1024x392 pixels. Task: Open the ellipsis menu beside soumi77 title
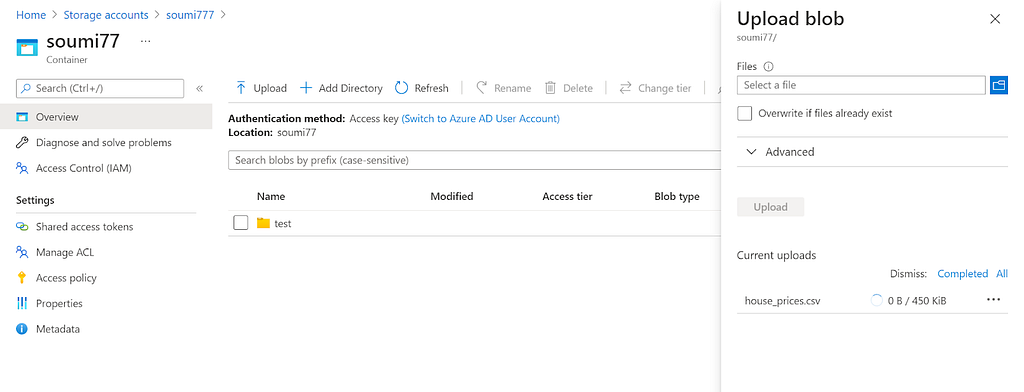145,41
